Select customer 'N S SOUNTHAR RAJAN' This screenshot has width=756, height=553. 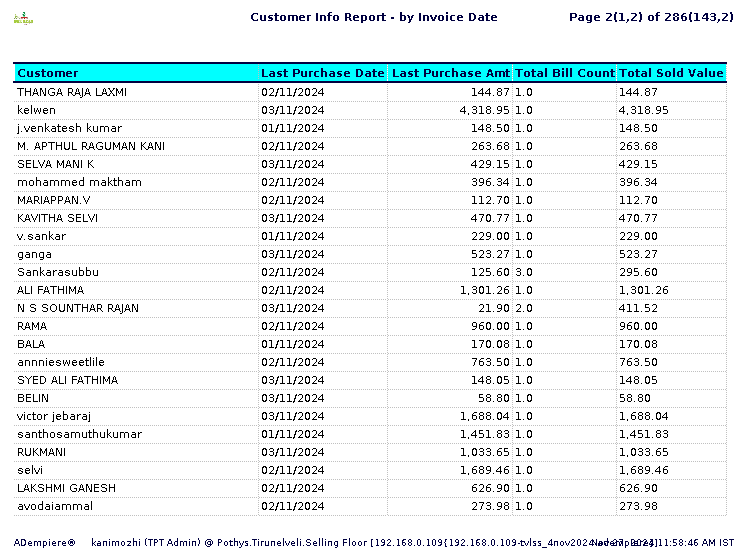click(78, 308)
